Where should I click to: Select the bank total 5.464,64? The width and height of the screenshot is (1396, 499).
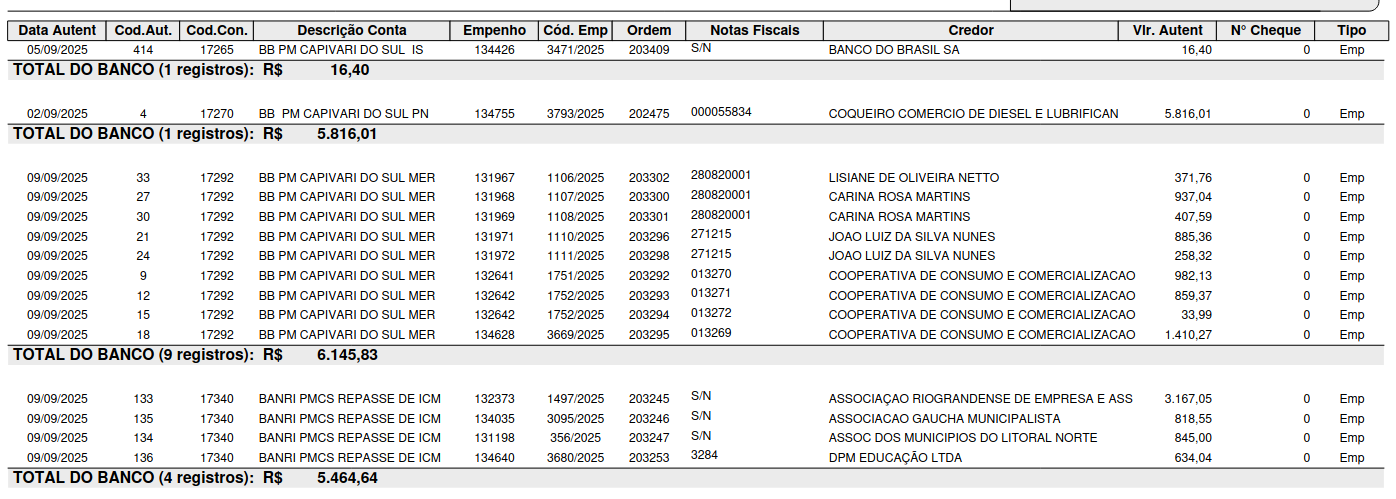point(347,478)
